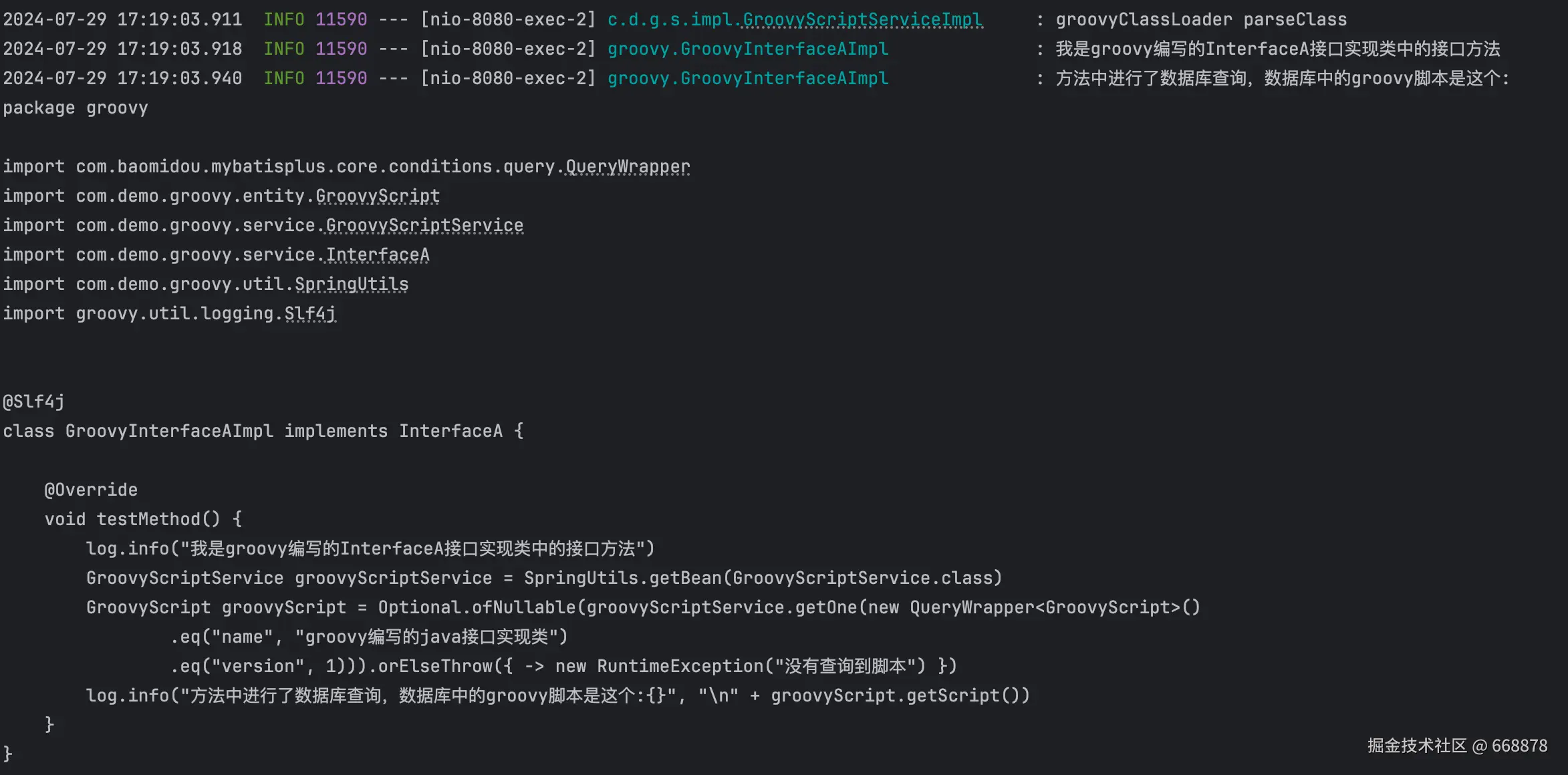
Task: Click the orElseThrow call in the code
Action: tap(435, 667)
